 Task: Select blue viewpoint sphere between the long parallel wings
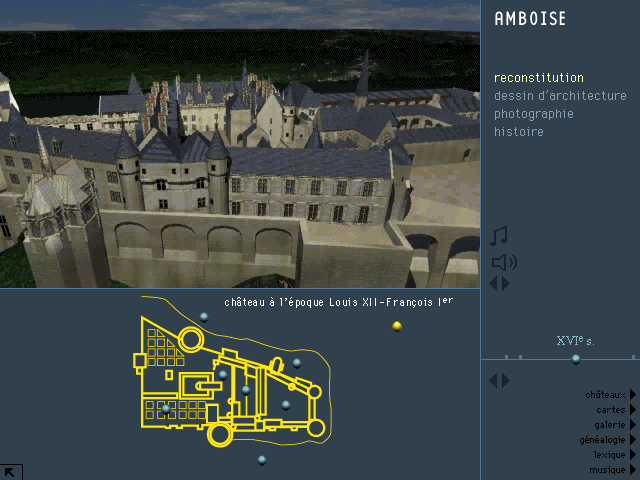pos(246,390)
